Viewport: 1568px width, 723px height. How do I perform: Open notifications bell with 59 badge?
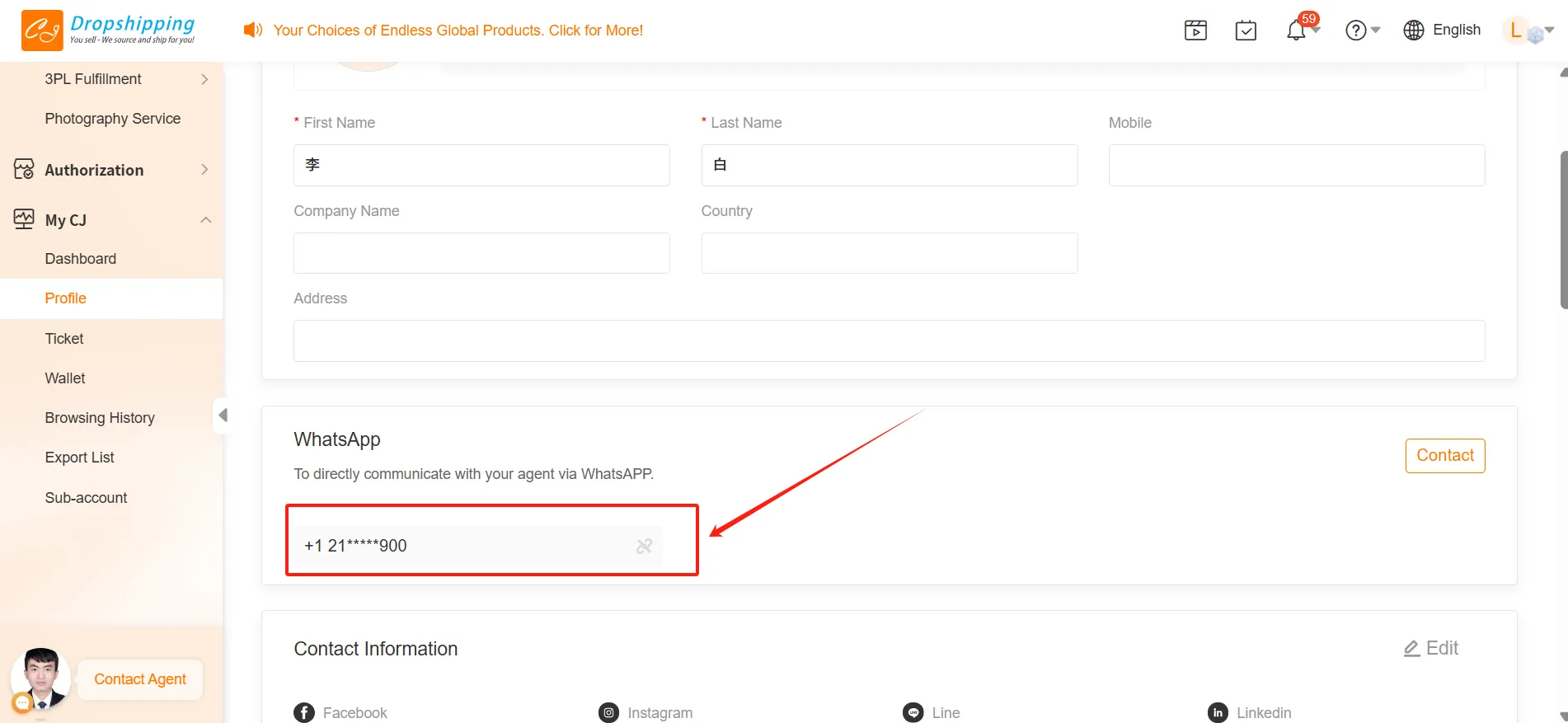(x=1296, y=31)
